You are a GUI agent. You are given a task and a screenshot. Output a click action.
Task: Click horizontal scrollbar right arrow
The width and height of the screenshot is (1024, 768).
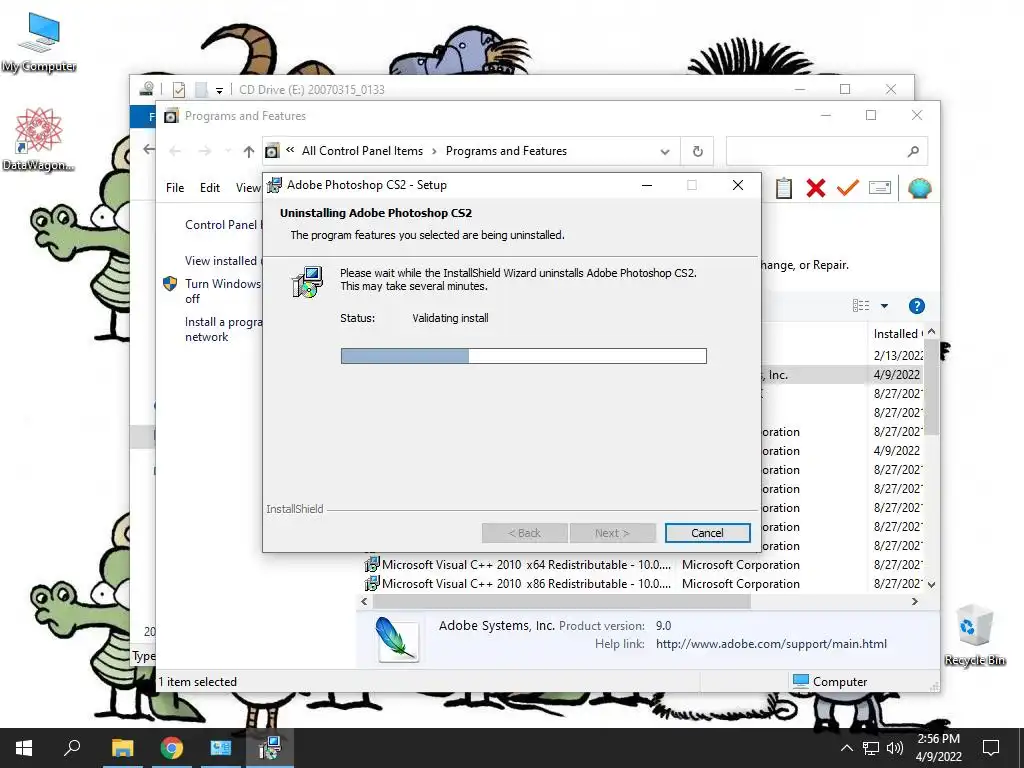pyautogui.click(x=915, y=601)
